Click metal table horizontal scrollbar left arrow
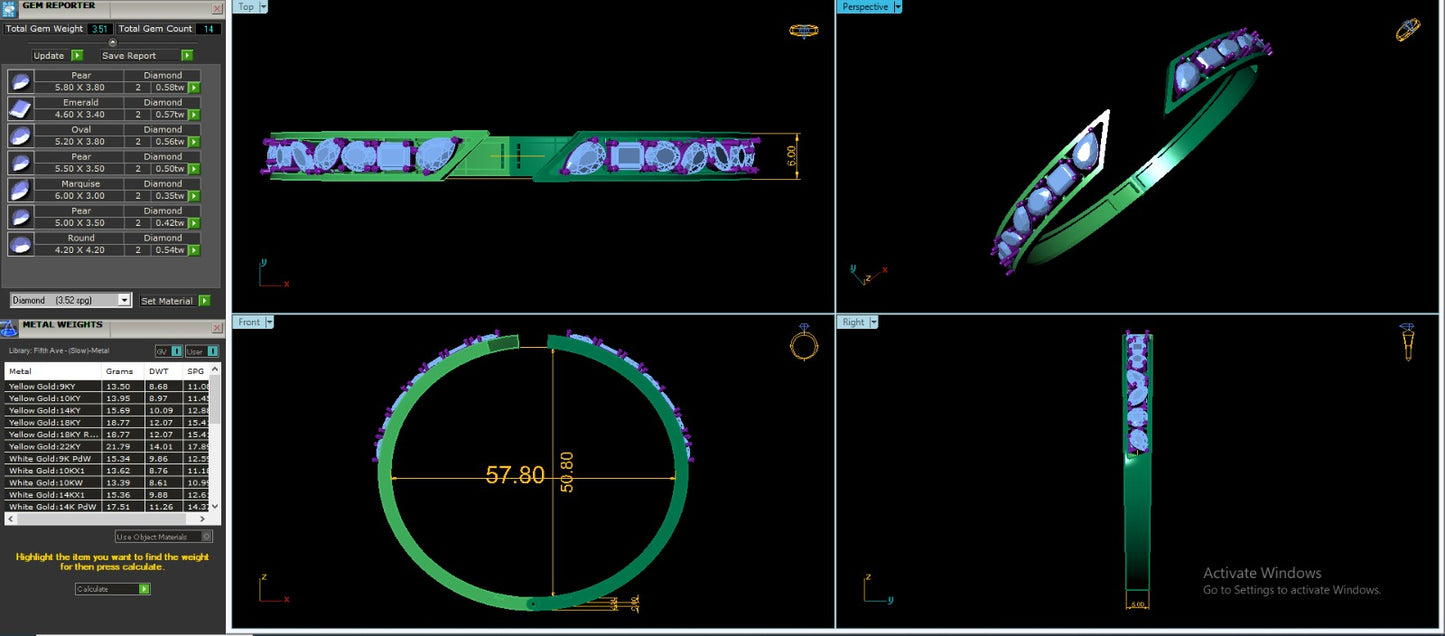Image resolution: width=1445 pixels, height=636 pixels. click(11, 519)
